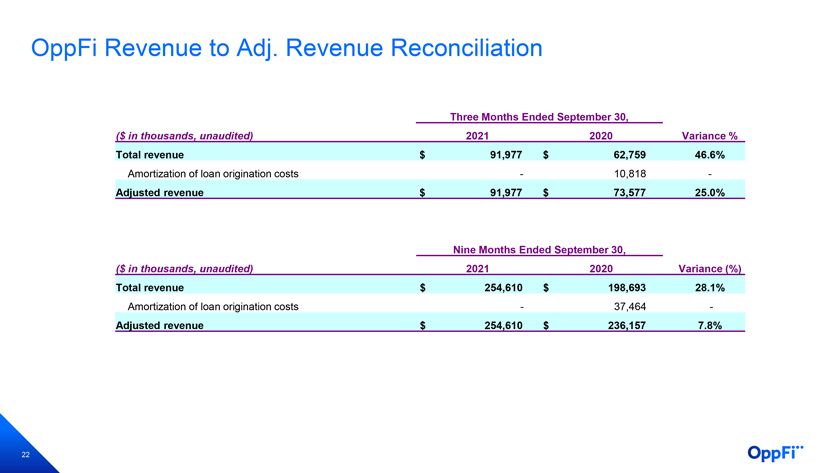The height and width of the screenshot is (473, 840).
Task: Click the value 62,759
Action: click(x=629, y=155)
